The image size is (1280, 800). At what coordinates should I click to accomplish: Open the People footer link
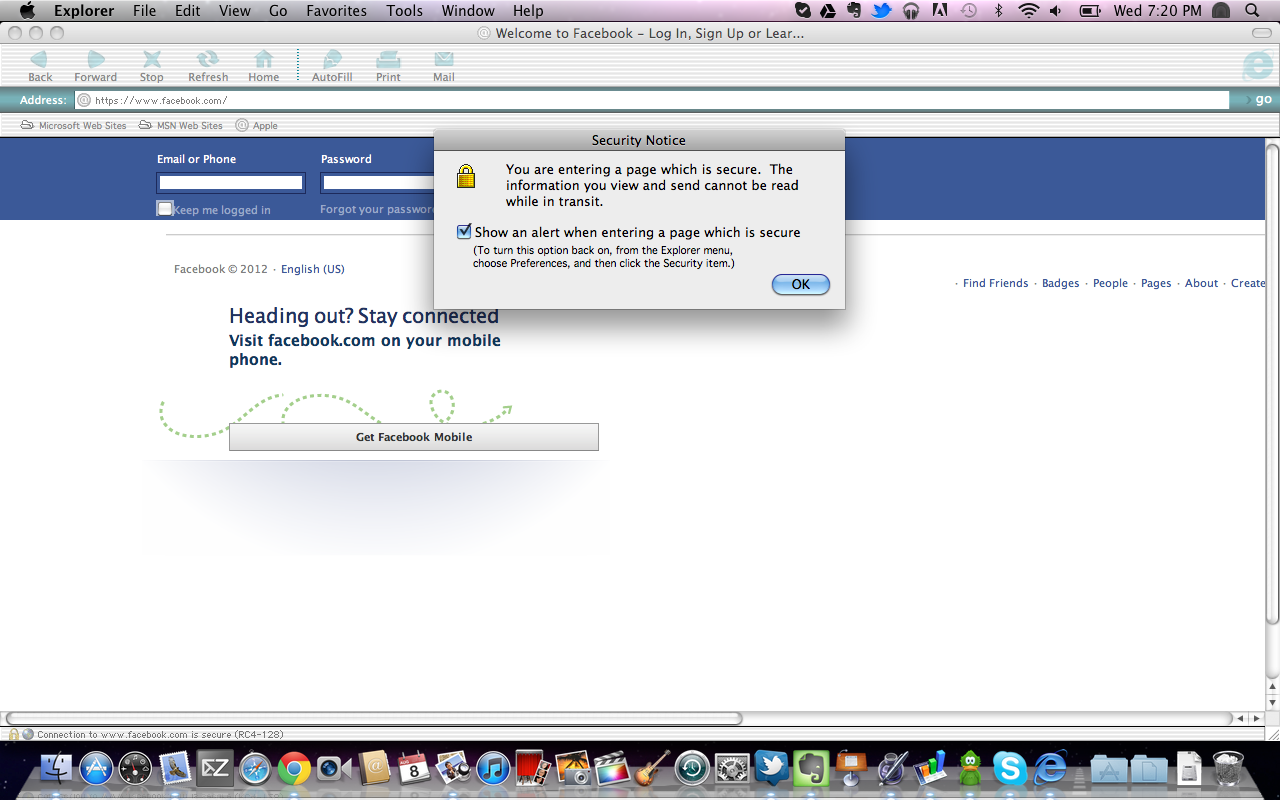pos(1110,283)
